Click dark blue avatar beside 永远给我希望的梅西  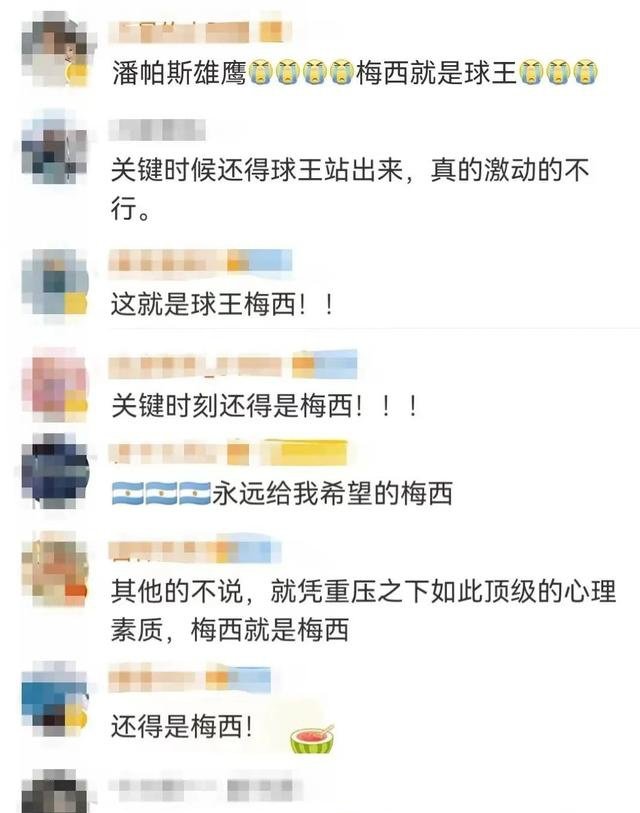[x=55, y=471]
